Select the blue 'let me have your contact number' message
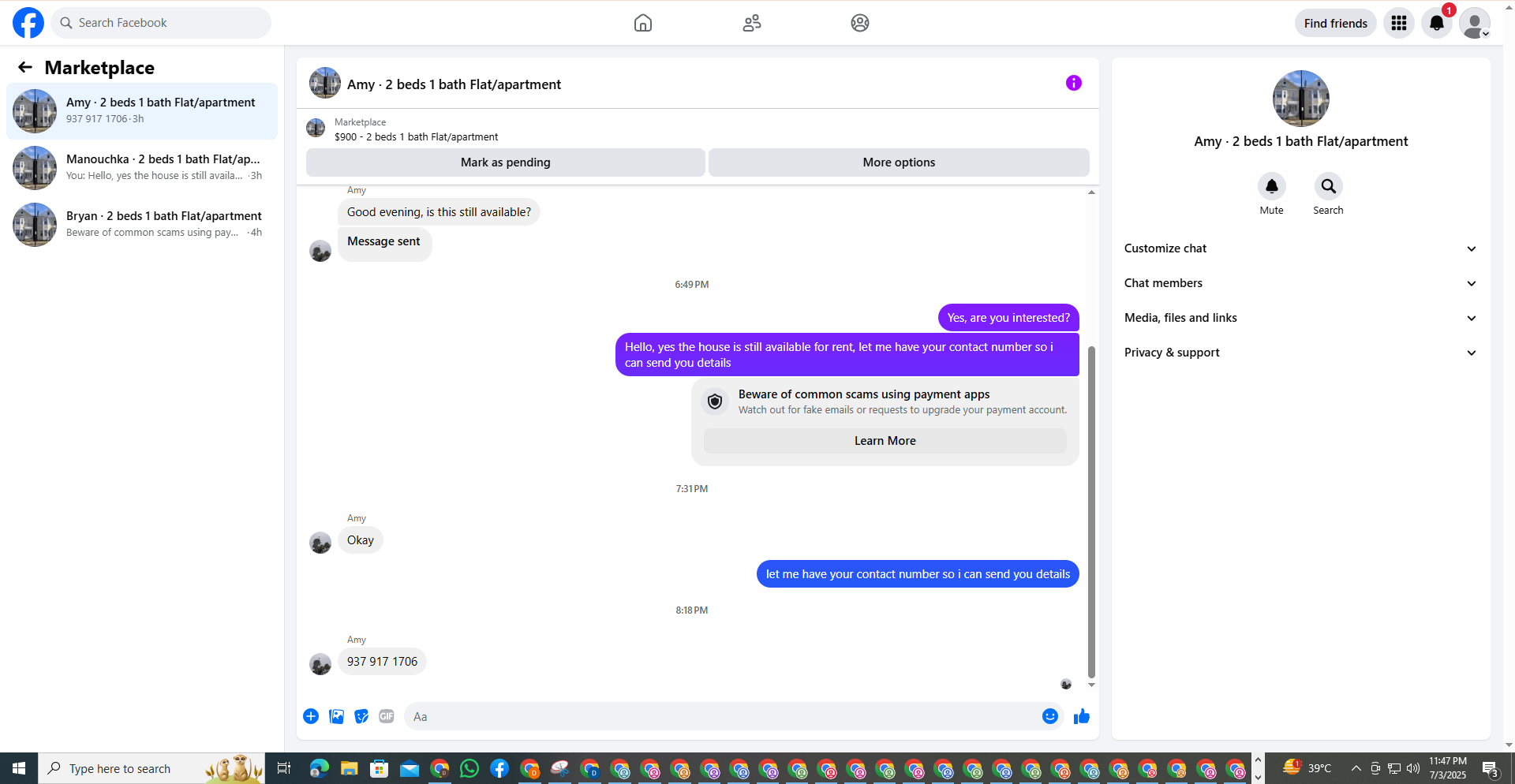The image size is (1515, 784). pos(918,573)
